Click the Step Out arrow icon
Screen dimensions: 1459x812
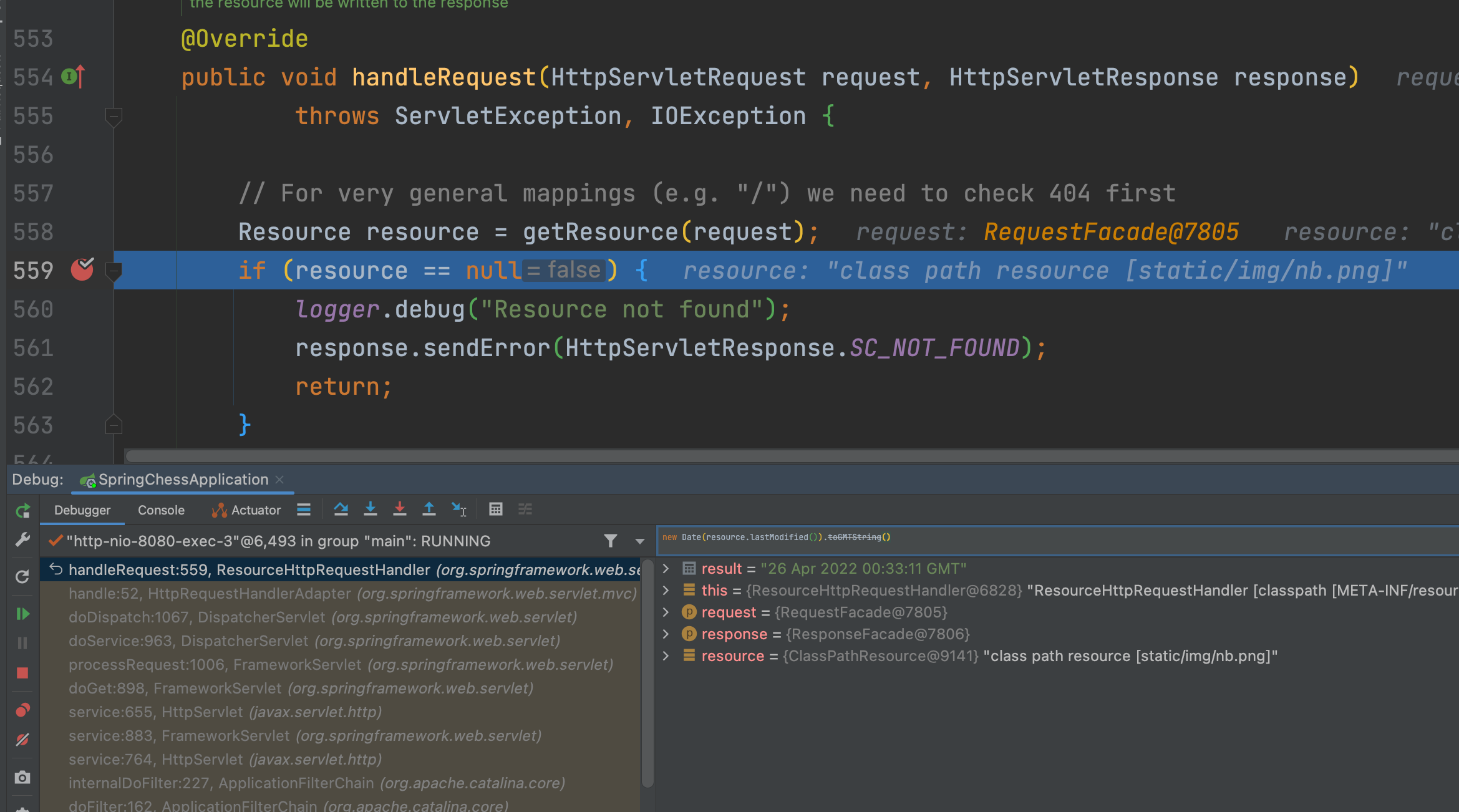click(429, 510)
